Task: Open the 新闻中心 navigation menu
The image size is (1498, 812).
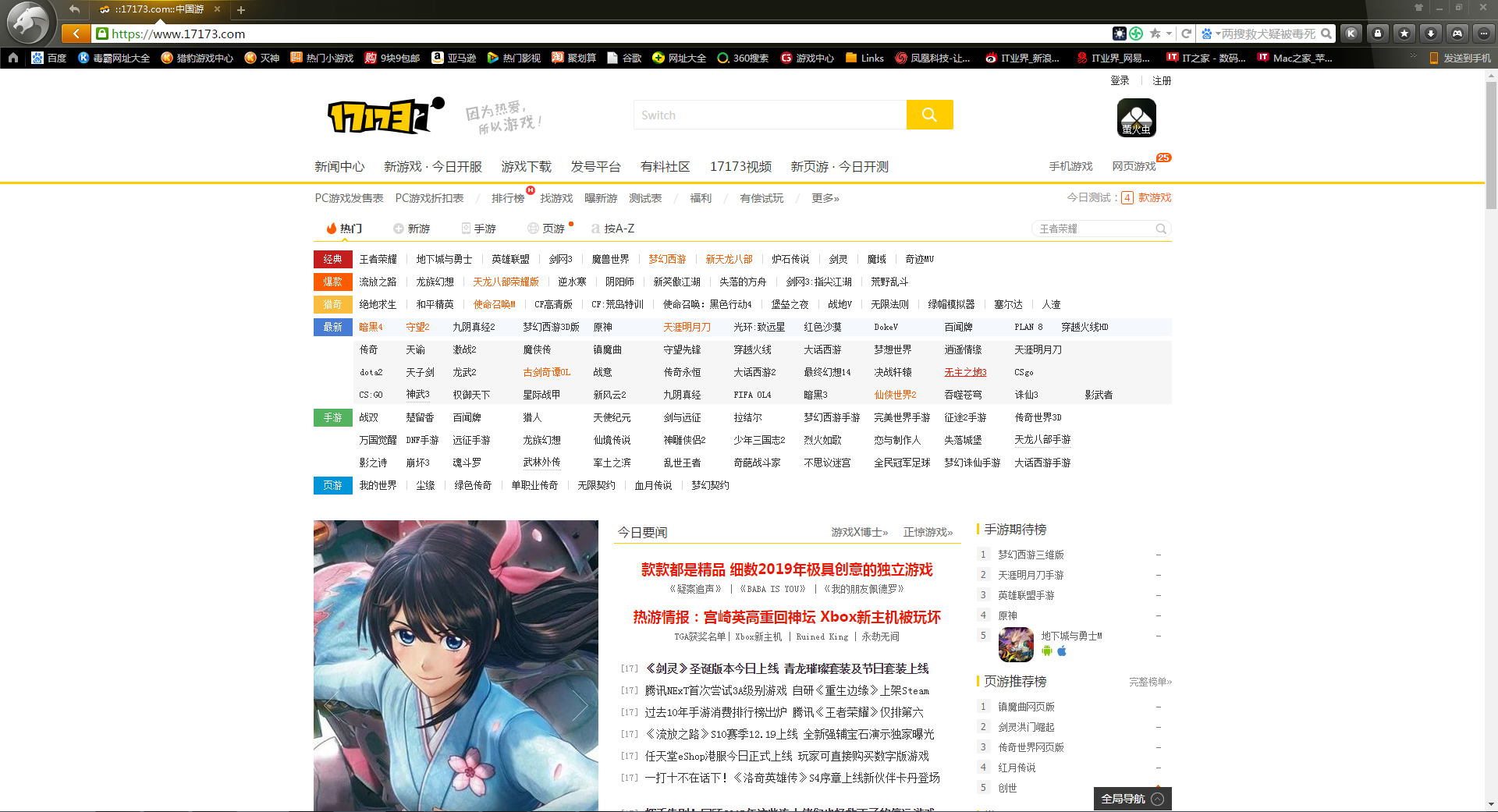Action: point(339,166)
